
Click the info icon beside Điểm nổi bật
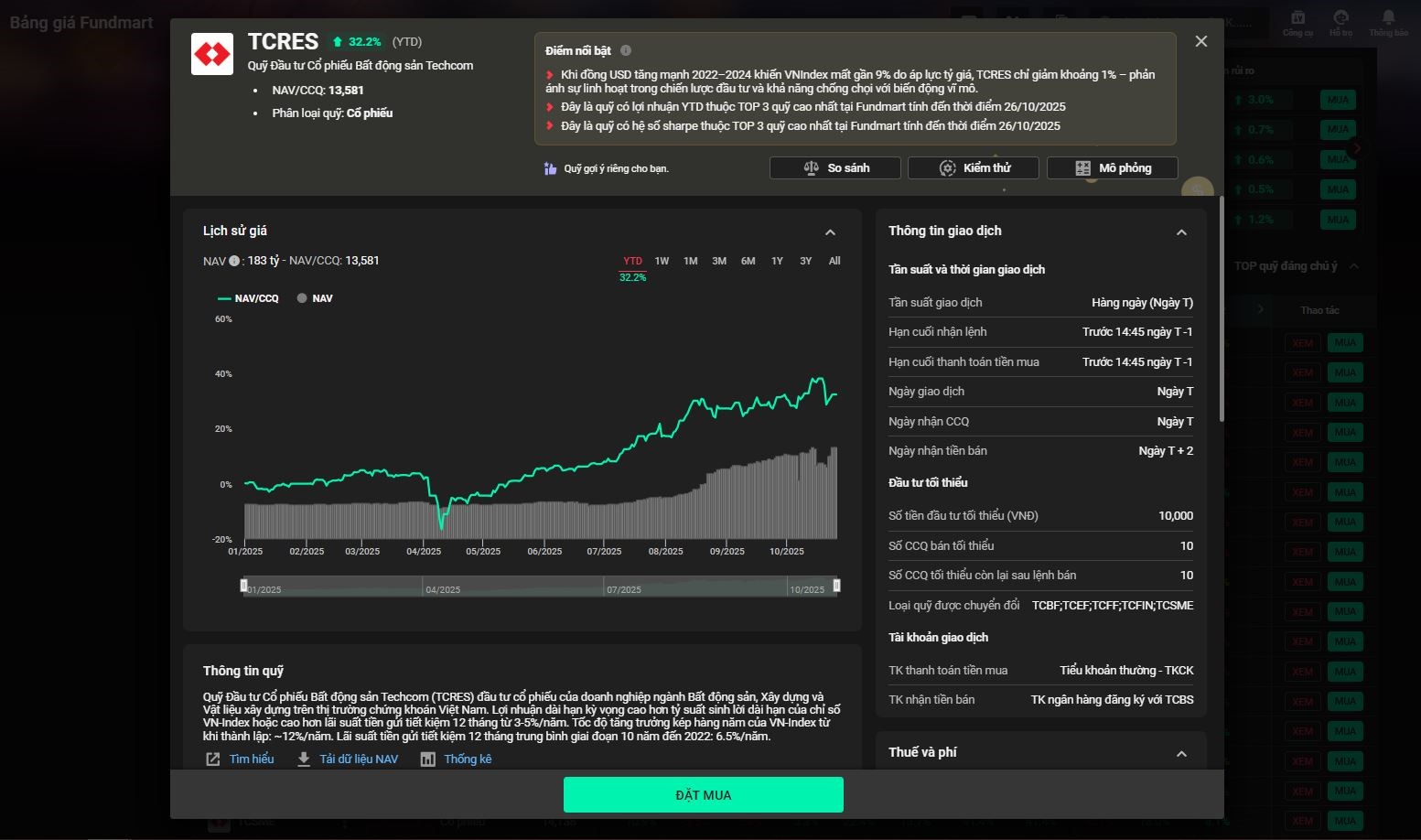(x=626, y=50)
